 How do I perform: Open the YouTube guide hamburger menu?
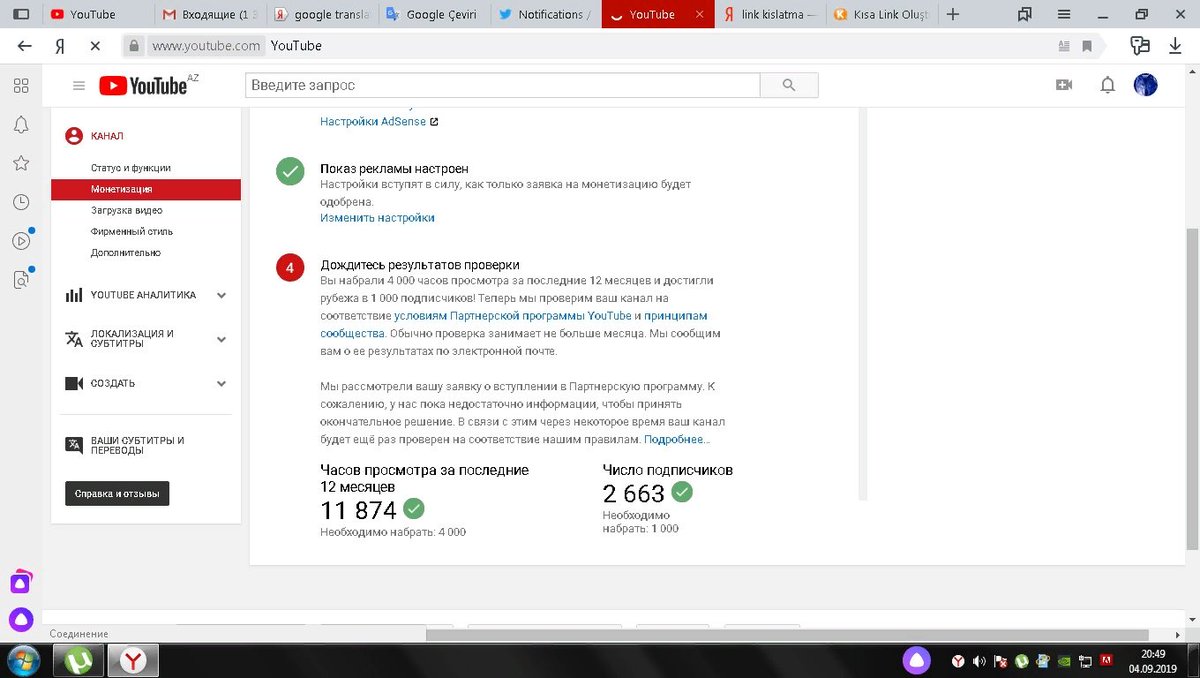79,86
